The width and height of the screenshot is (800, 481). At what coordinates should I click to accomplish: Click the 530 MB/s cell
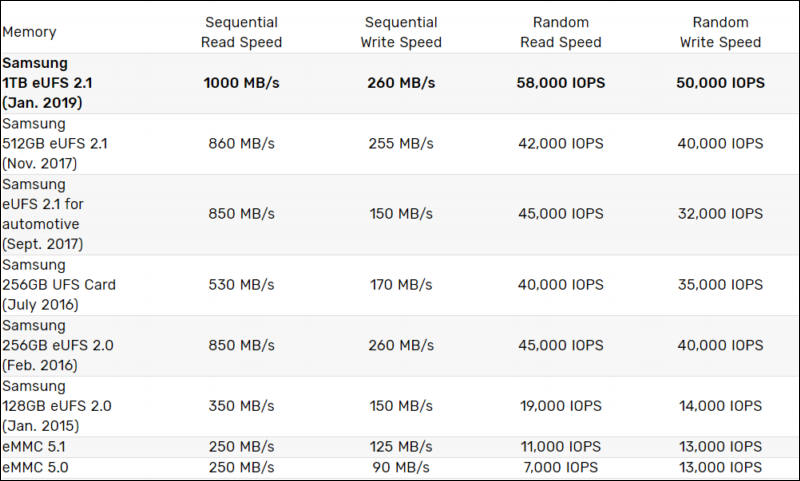coord(241,285)
